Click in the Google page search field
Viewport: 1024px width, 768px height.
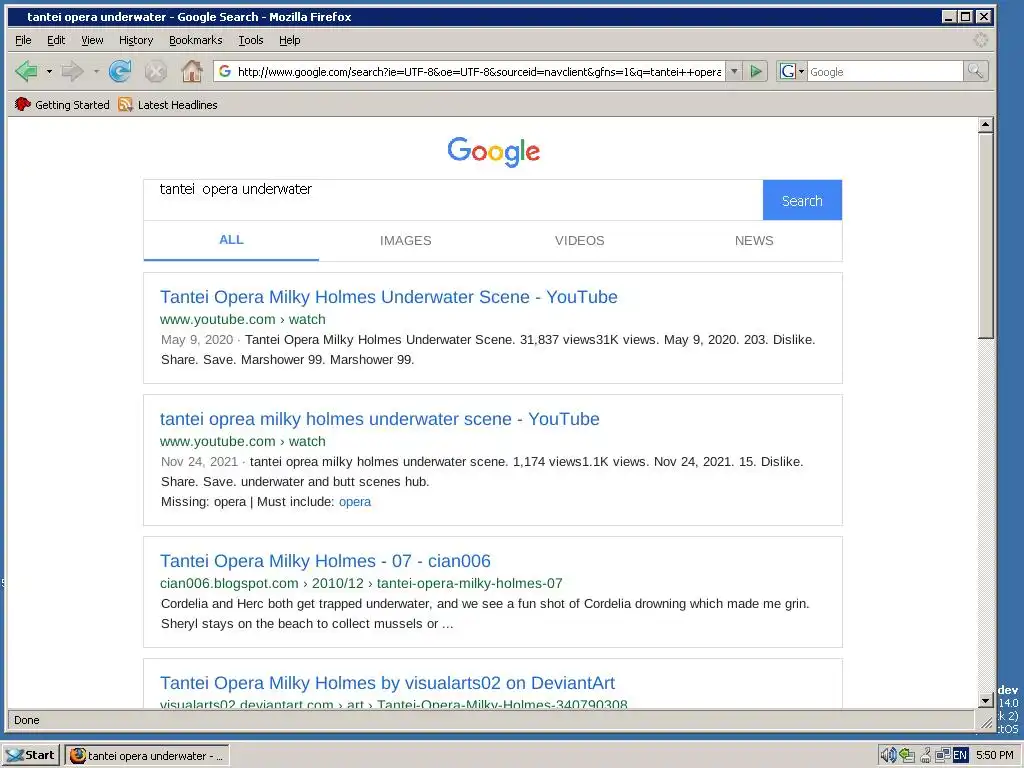453,200
